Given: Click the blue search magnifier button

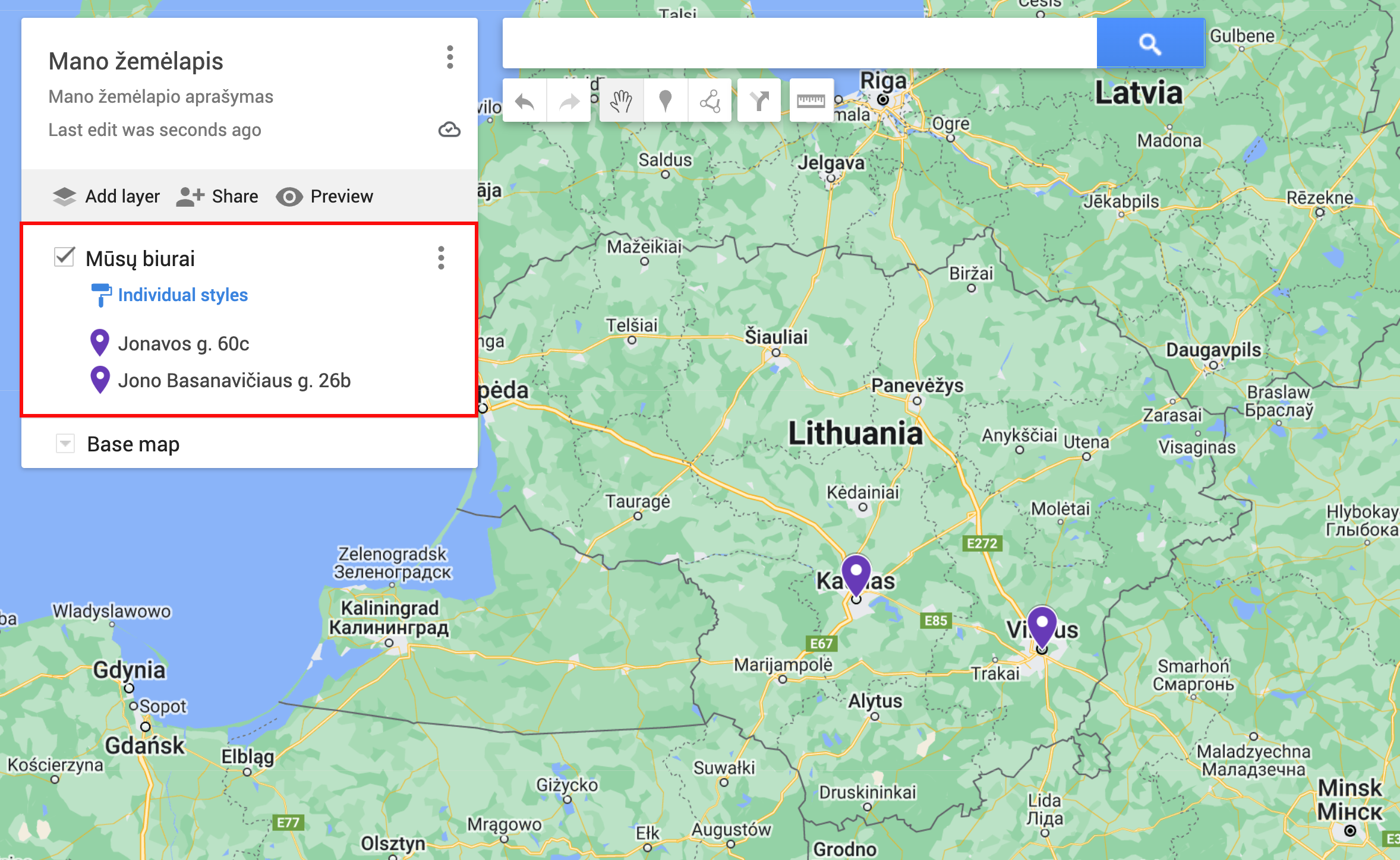Looking at the screenshot, I should 1150,43.
